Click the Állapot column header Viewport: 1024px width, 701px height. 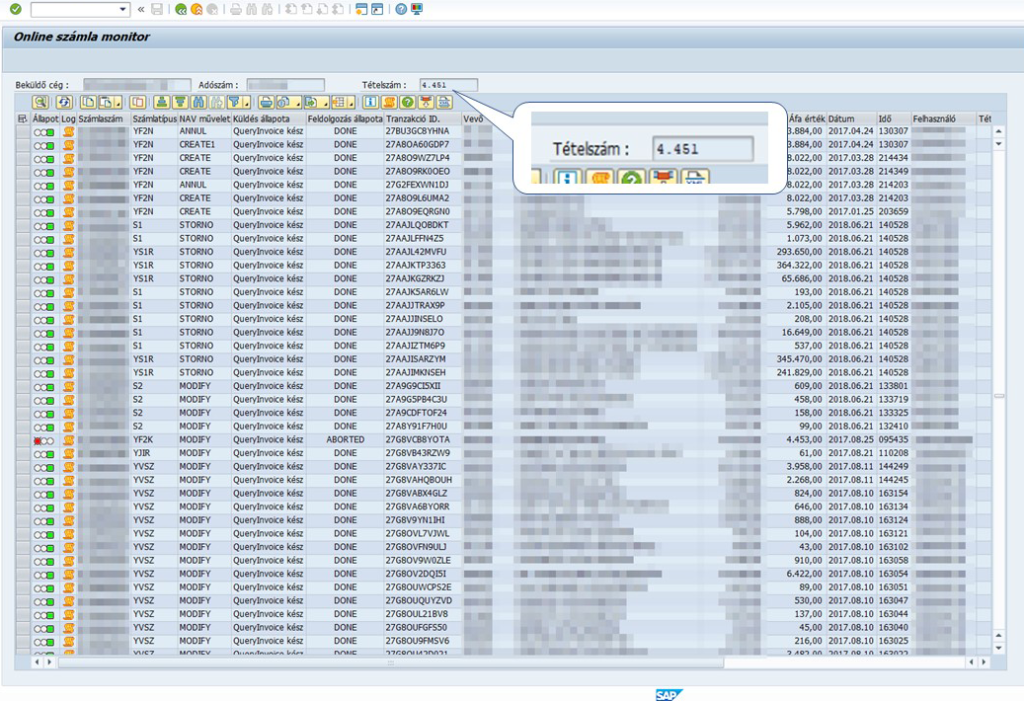pos(45,118)
